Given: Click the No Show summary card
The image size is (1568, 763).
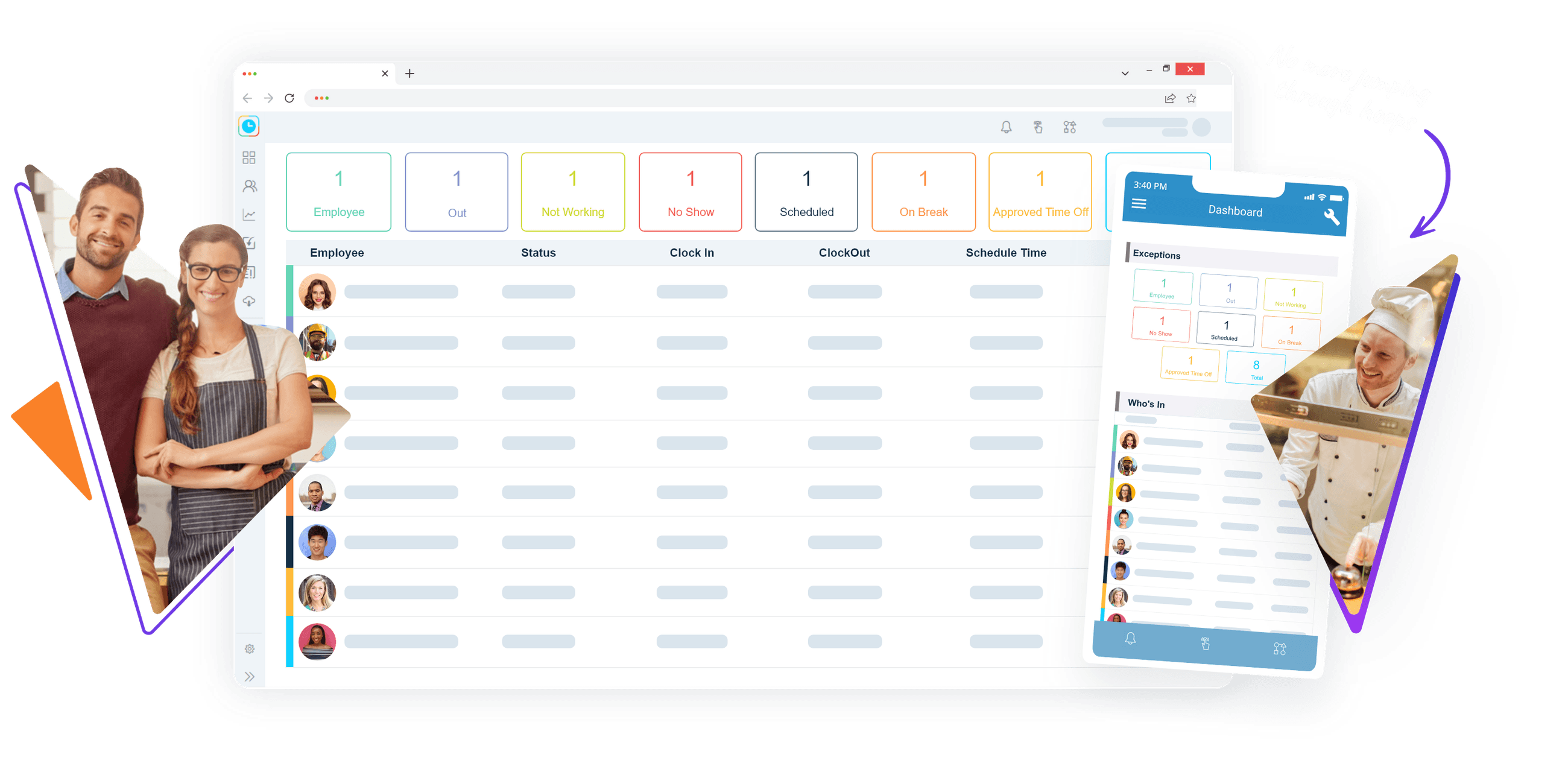Looking at the screenshot, I should tap(691, 192).
